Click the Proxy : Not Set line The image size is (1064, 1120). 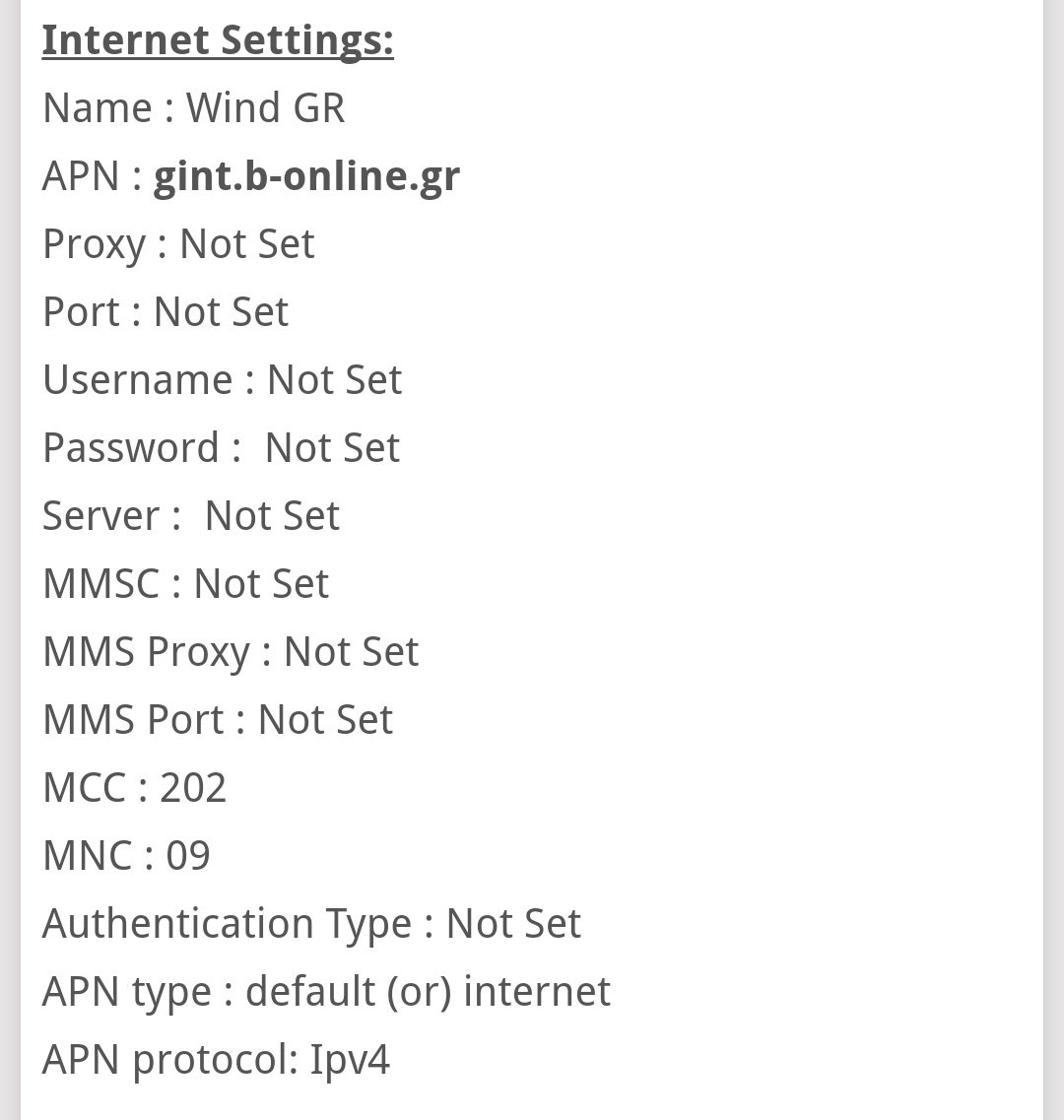coord(178,244)
